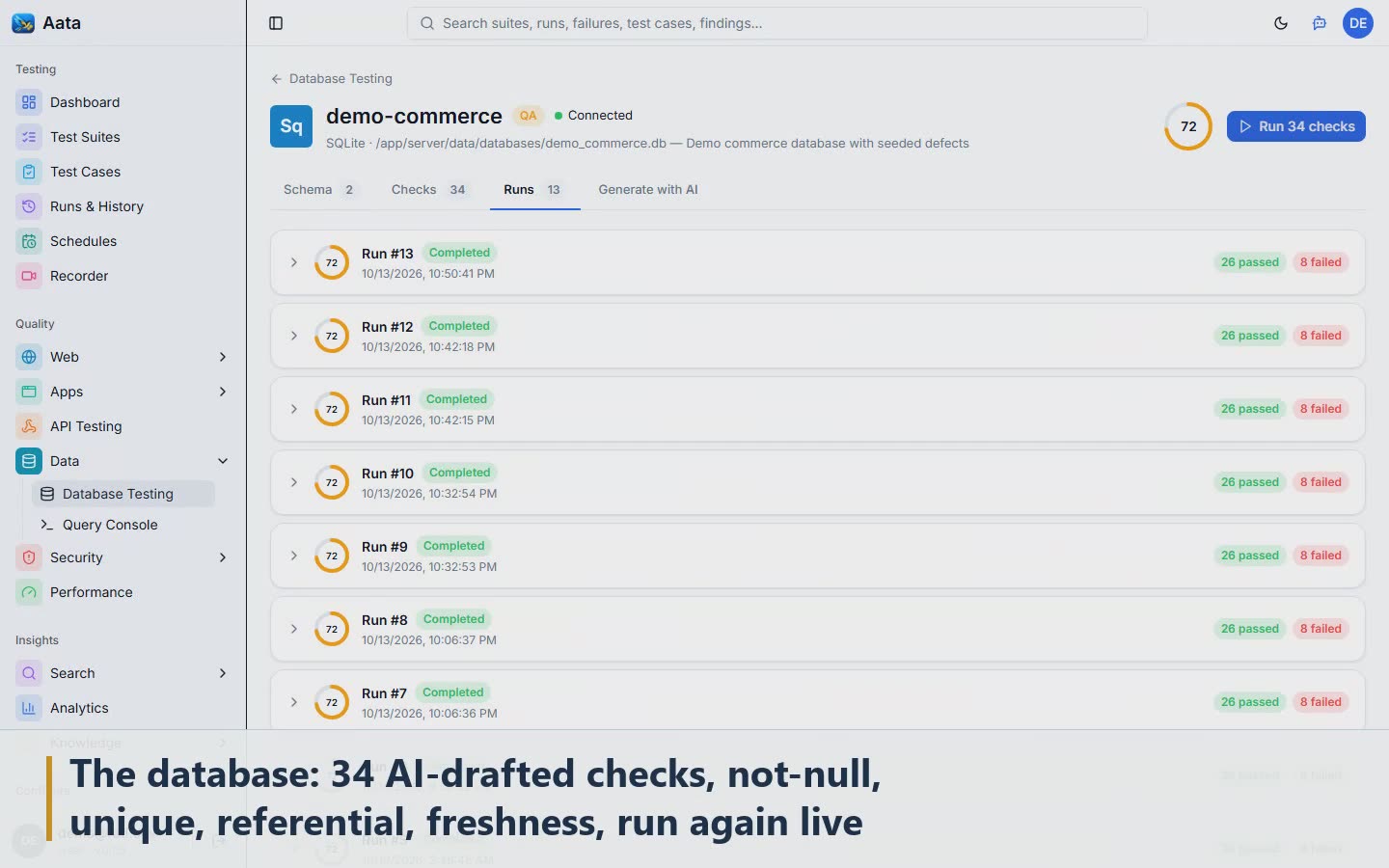Expand the Web sidebar section

(x=223, y=357)
